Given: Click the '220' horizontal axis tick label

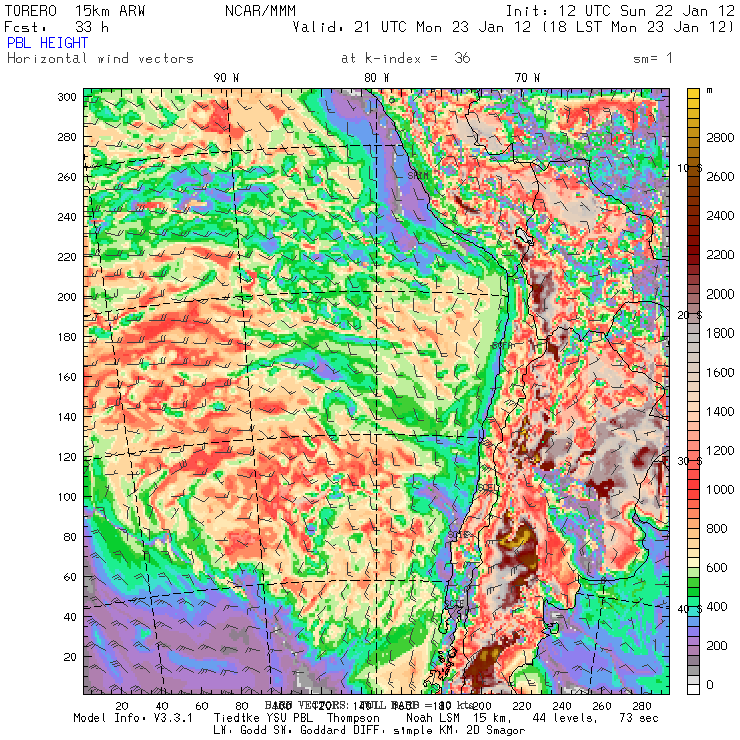Looking at the screenshot, I should 522,706.
